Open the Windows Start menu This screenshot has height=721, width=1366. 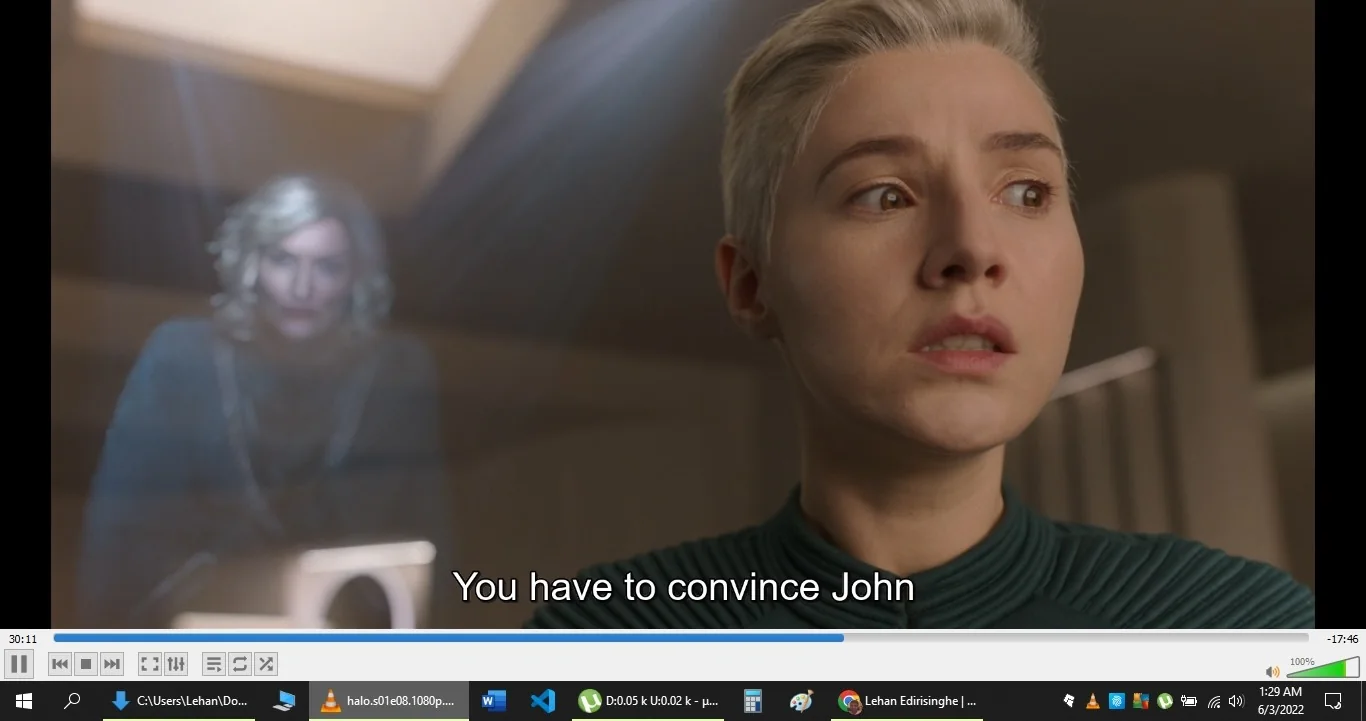tap(24, 701)
